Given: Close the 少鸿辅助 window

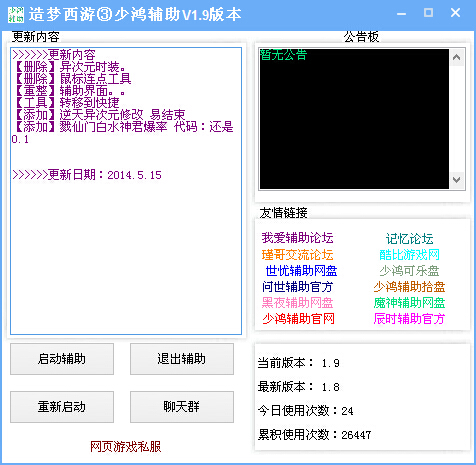Looking at the screenshot, I should 455,13.
